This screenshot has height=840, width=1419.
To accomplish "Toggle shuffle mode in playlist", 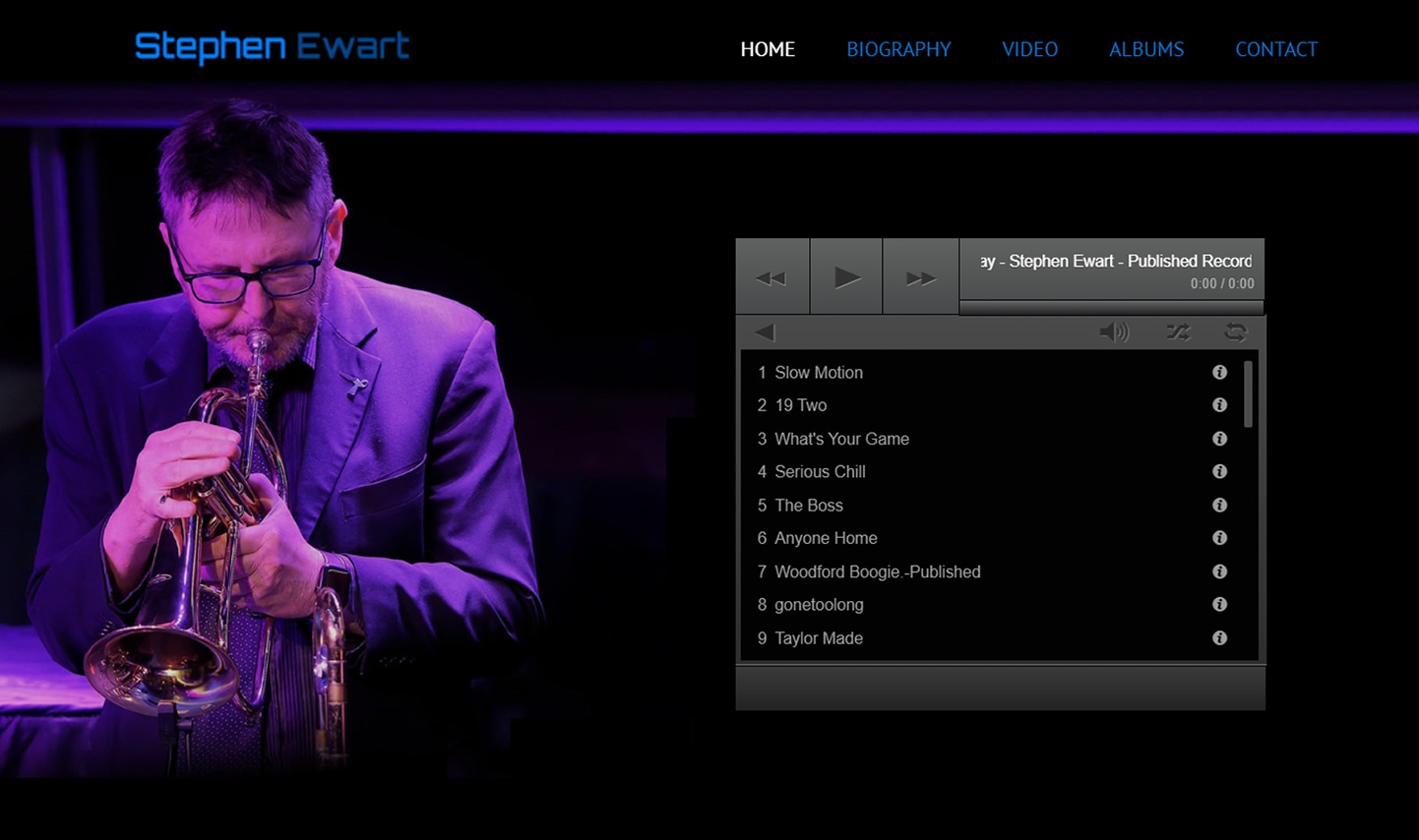I will [x=1178, y=332].
